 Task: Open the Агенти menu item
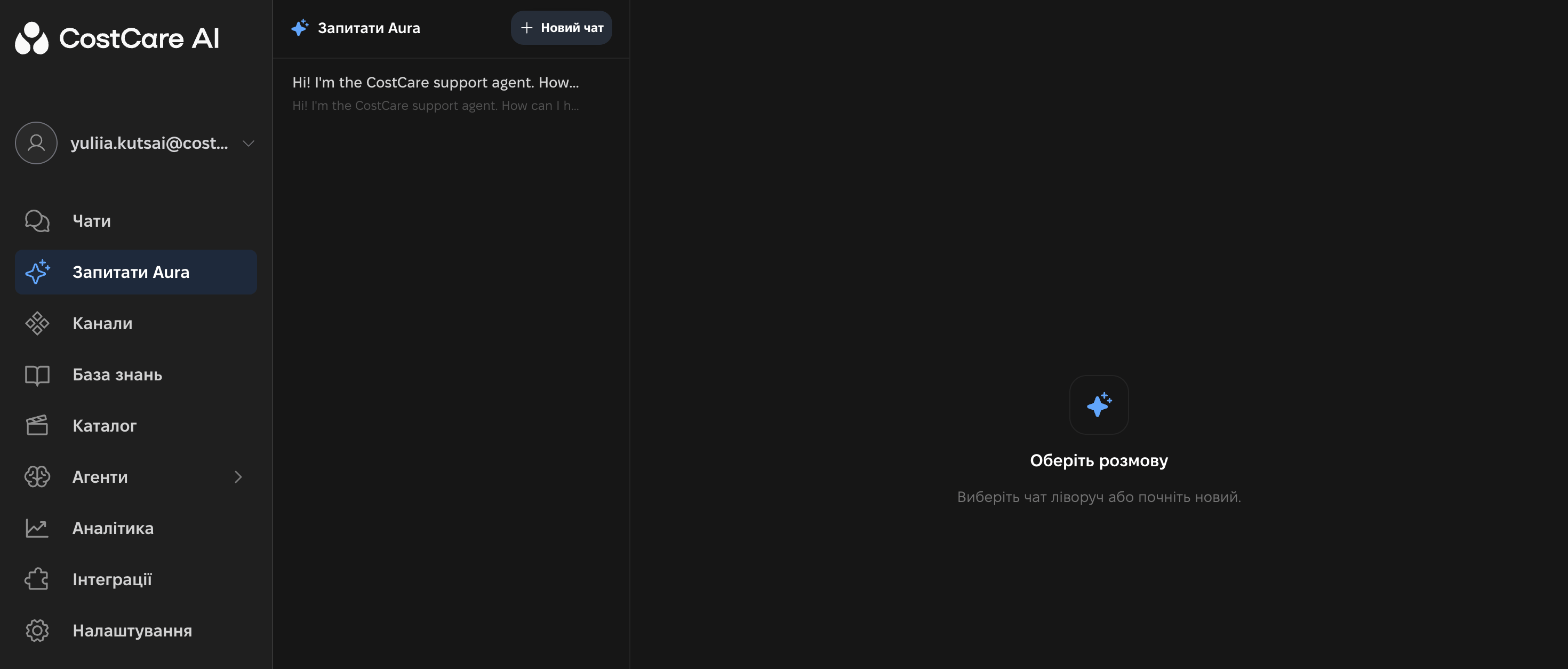pyautogui.click(x=136, y=476)
